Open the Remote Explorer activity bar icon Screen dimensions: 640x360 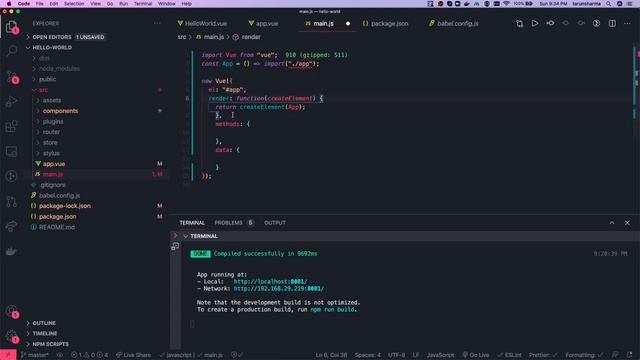(11, 151)
